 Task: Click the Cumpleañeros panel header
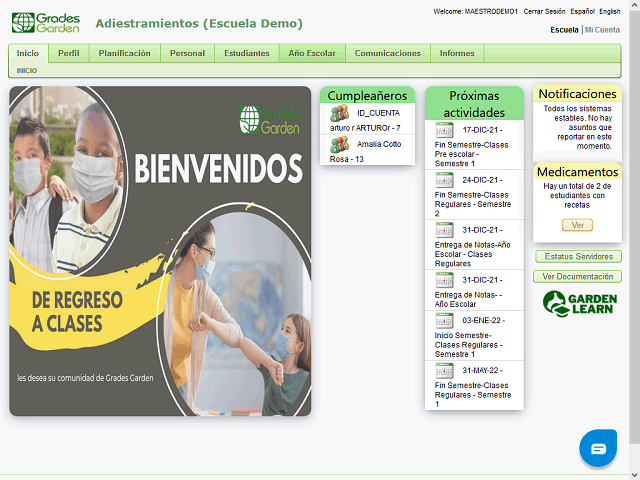[367, 96]
